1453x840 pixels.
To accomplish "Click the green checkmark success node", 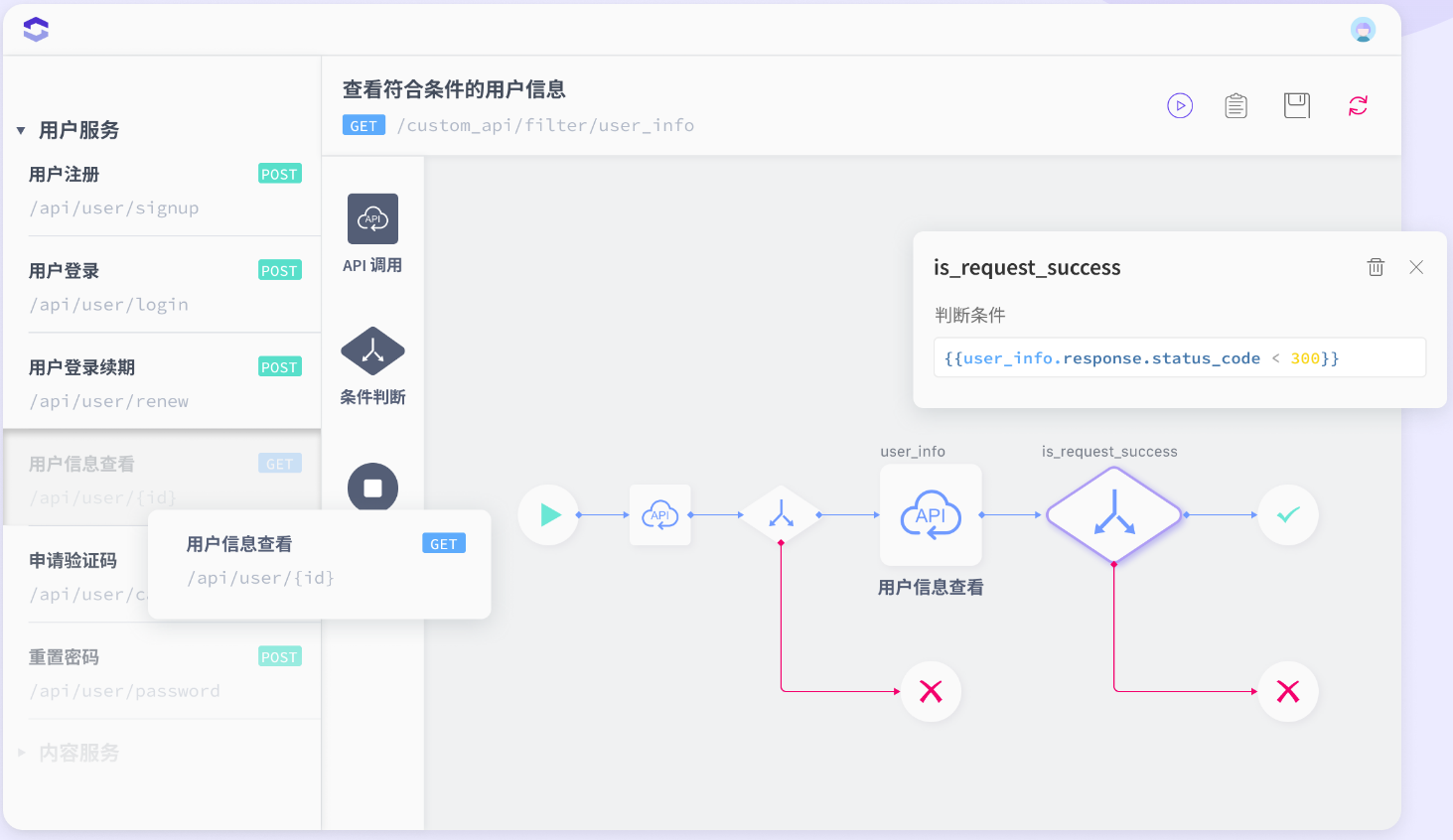I will pyautogui.click(x=1287, y=514).
